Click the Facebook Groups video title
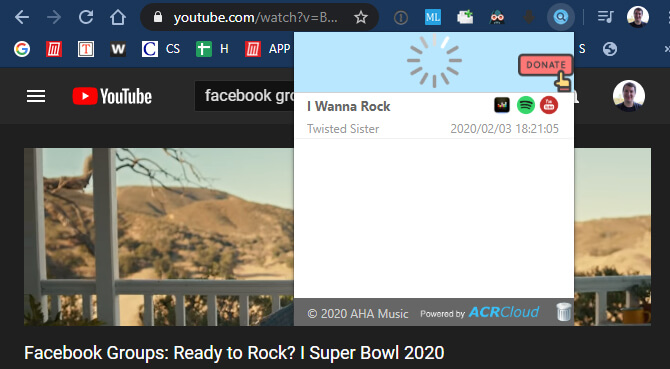This screenshot has width=670, height=369. [x=234, y=353]
